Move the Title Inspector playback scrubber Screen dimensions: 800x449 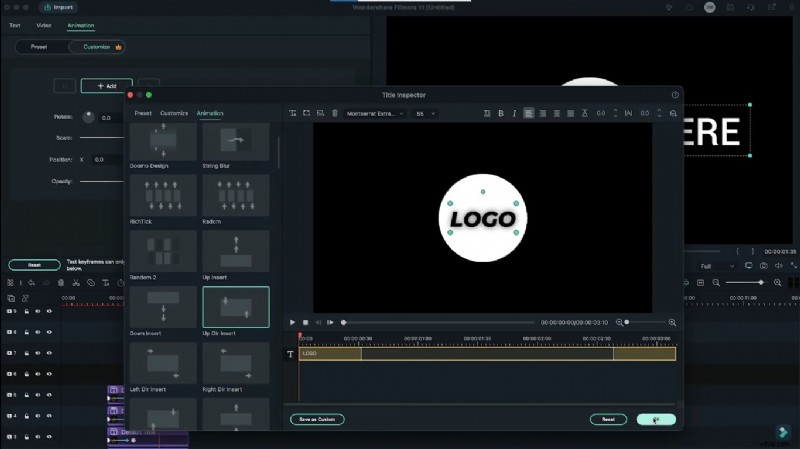tap(344, 322)
